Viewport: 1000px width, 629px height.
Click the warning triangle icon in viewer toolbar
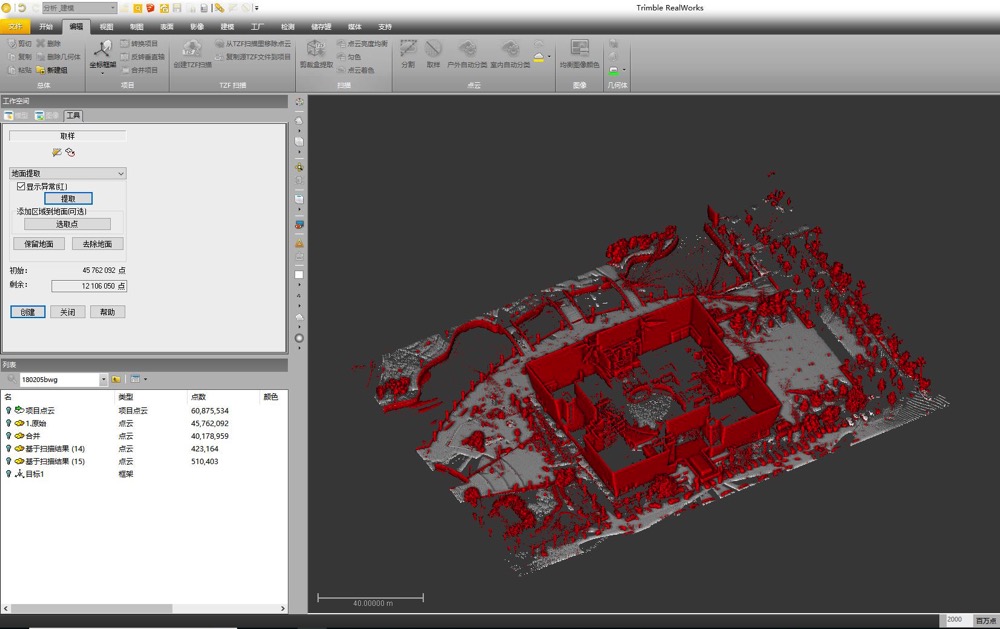[x=299, y=244]
